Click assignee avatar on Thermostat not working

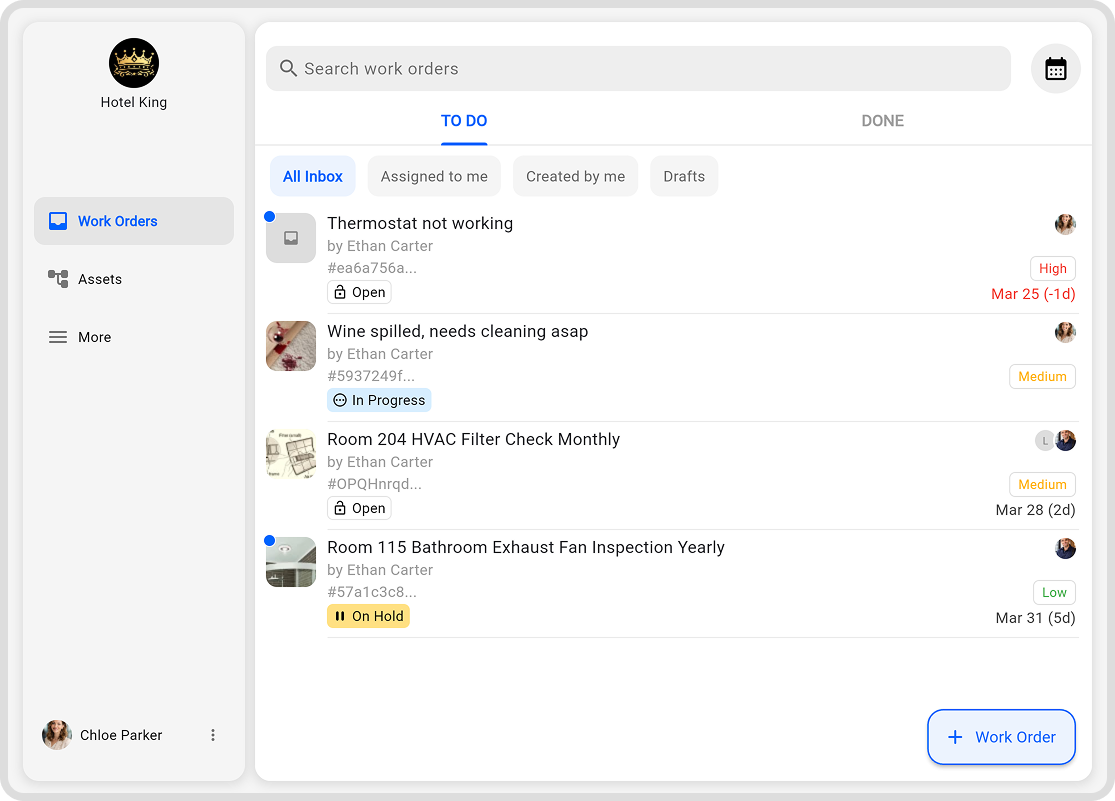tap(1065, 224)
